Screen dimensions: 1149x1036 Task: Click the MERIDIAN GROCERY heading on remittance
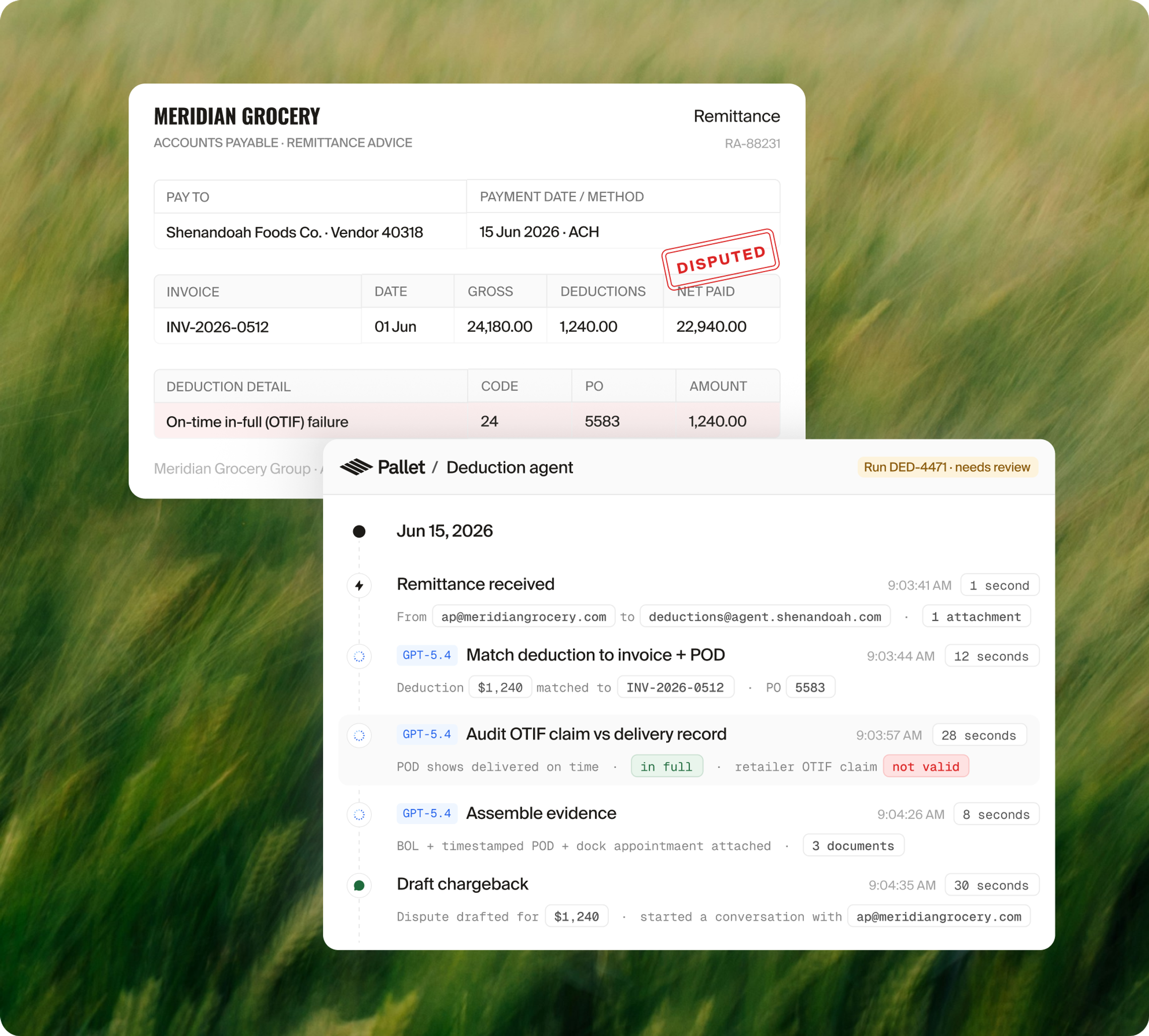click(x=237, y=116)
